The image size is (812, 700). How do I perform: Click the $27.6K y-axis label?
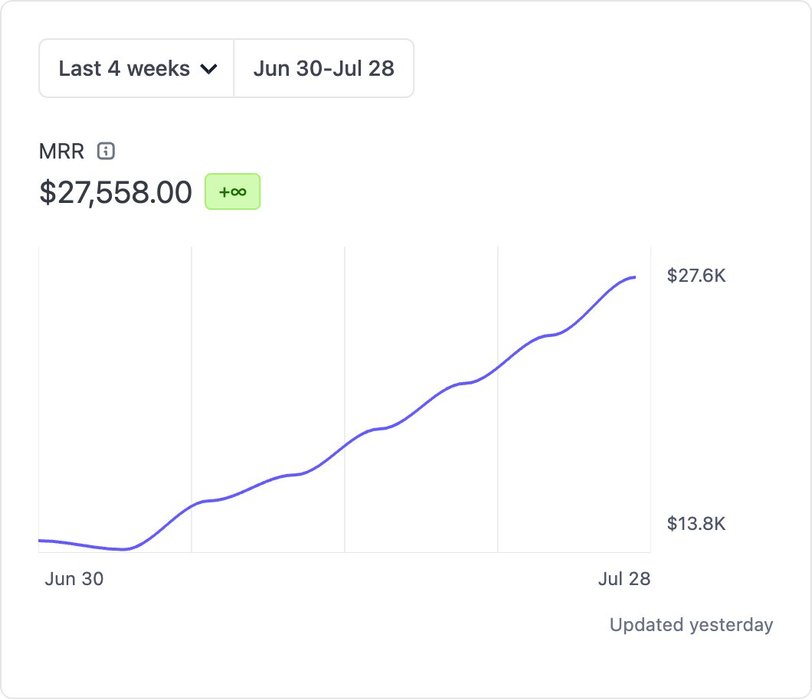click(x=696, y=275)
